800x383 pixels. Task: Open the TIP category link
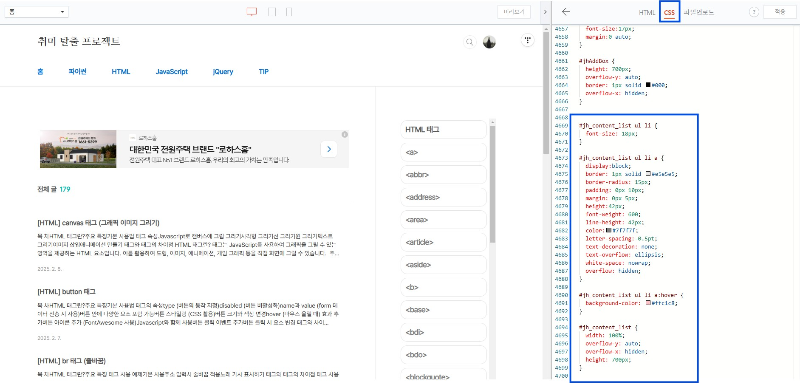(x=263, y=71)
